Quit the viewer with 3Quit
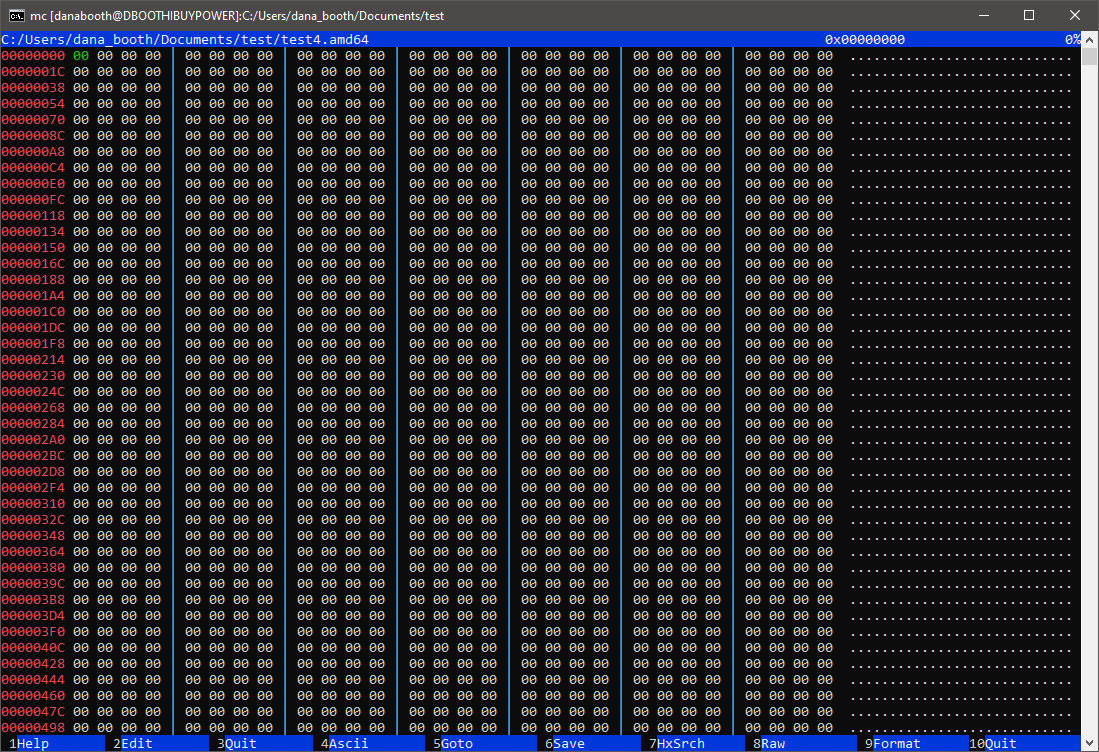This screenshot has height=752, width=1099. click(237, 744)
